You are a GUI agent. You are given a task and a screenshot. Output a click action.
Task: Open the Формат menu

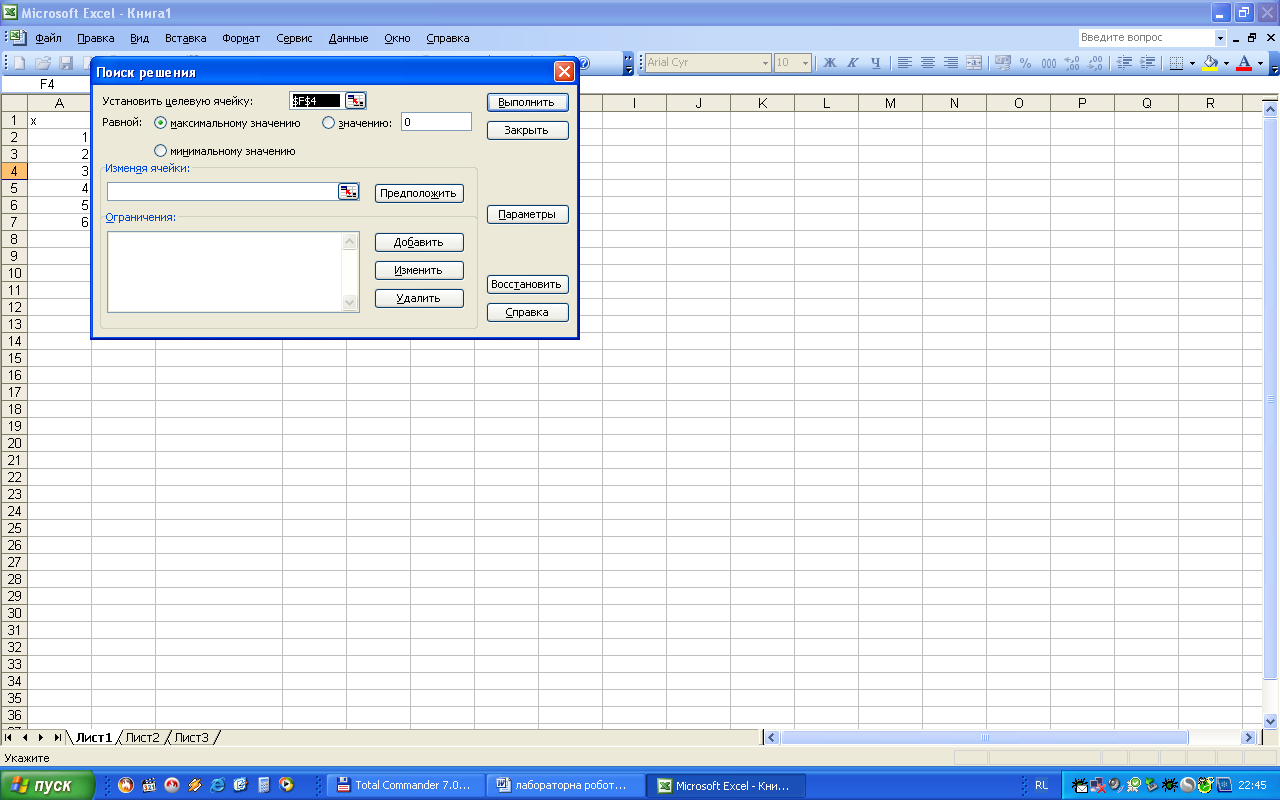click(241, 38)
